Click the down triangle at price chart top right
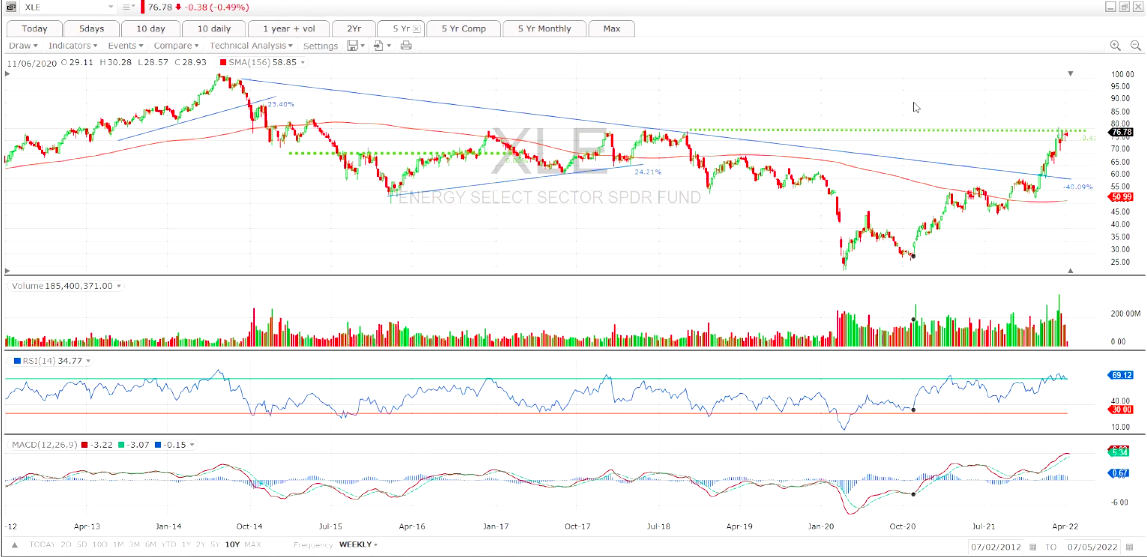 pos(1070,73)
